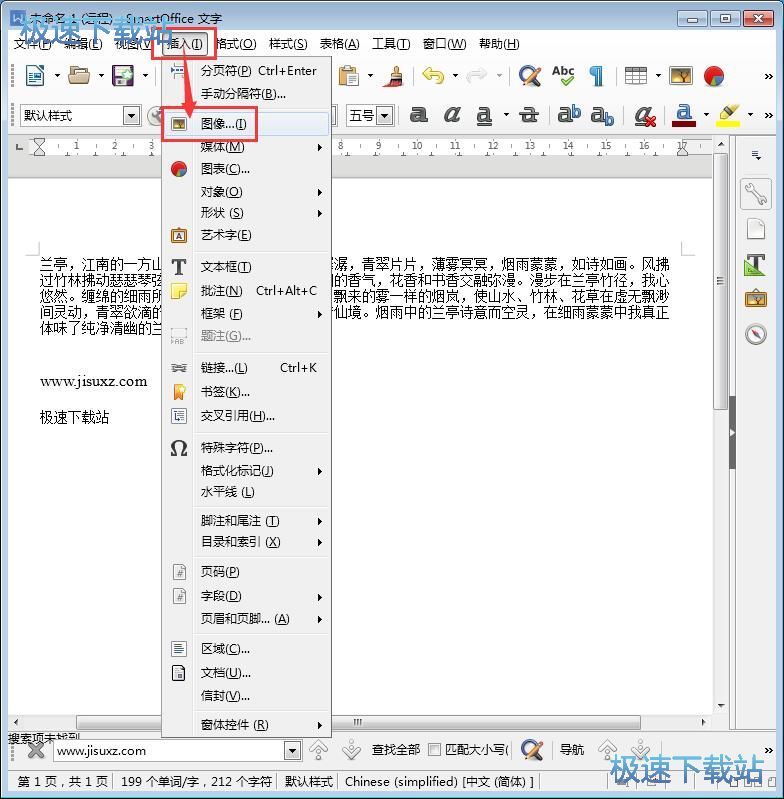The width and height of the screenshot is (784, 799).
Task: Open the 帮助 menu
Action: 499,44
